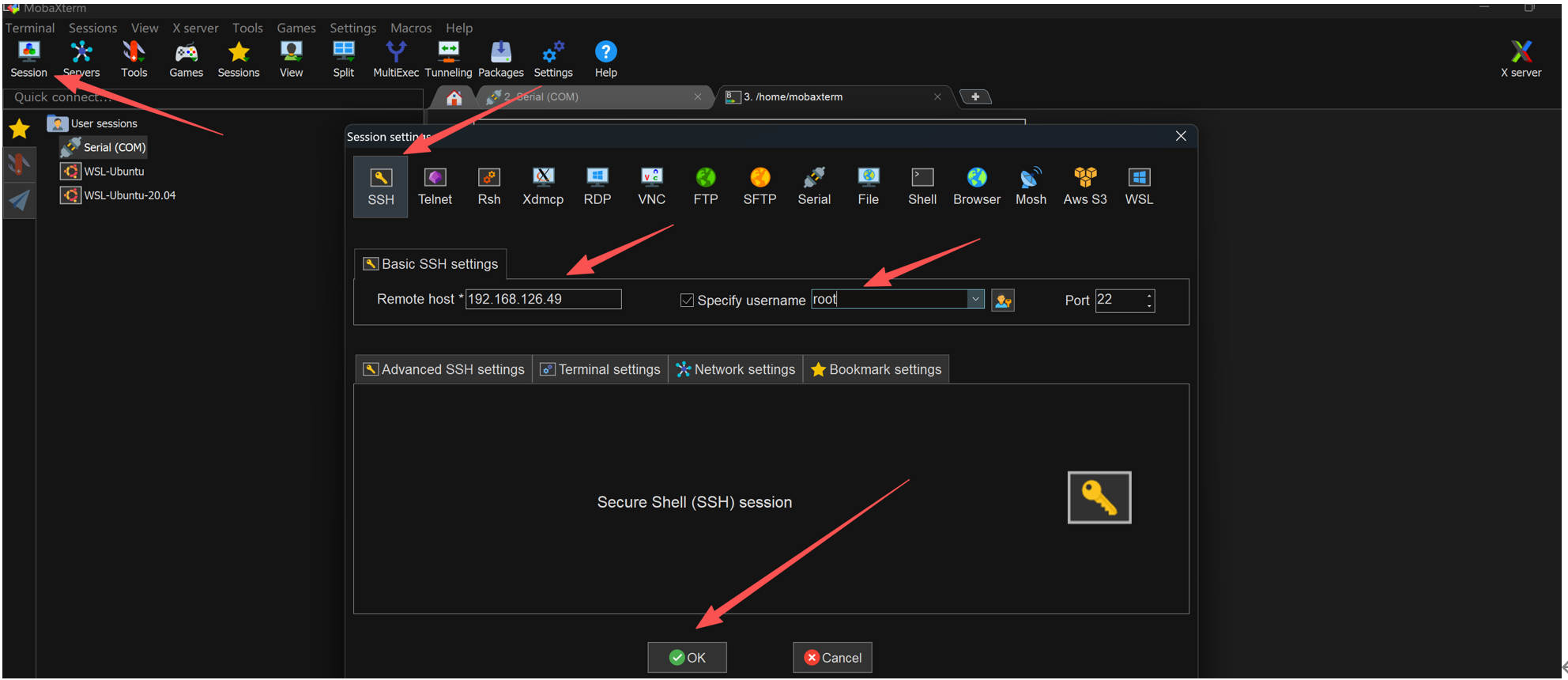Select the Basic SSH settings tab
The image size is (1568, 680).
(x=431, y=264)
